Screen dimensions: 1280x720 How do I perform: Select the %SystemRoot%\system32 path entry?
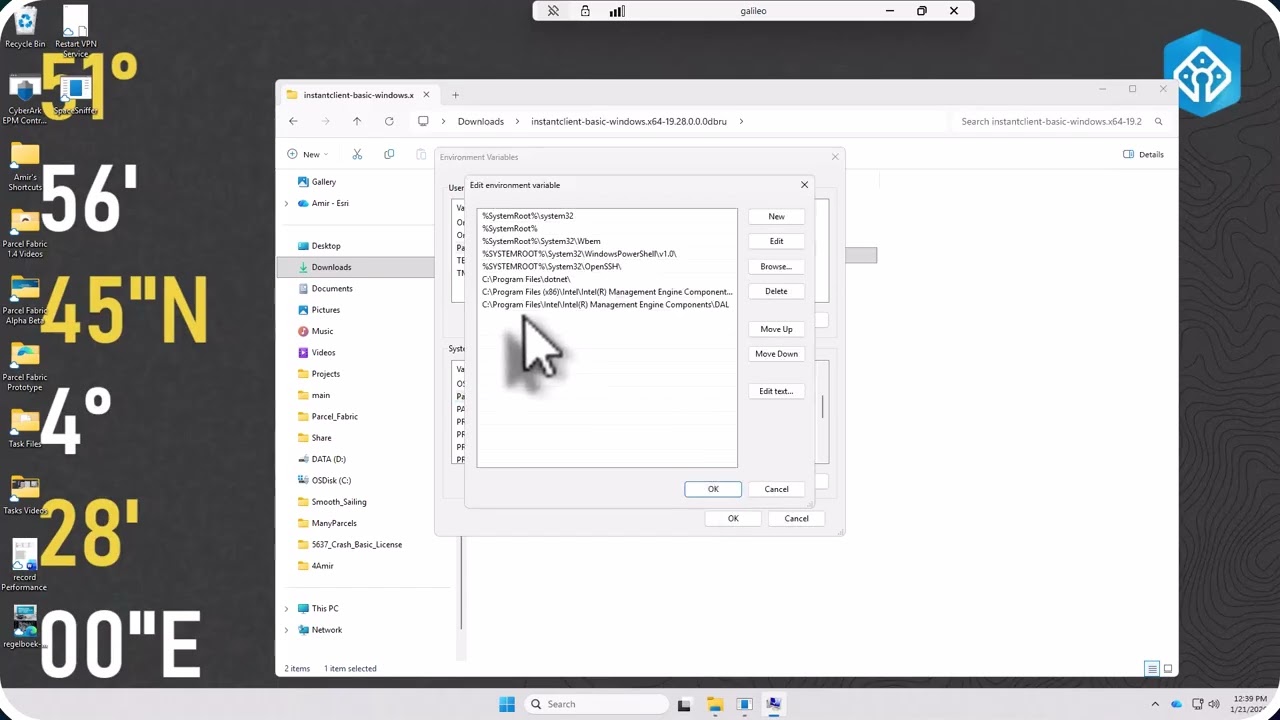[x=607, y=216]
